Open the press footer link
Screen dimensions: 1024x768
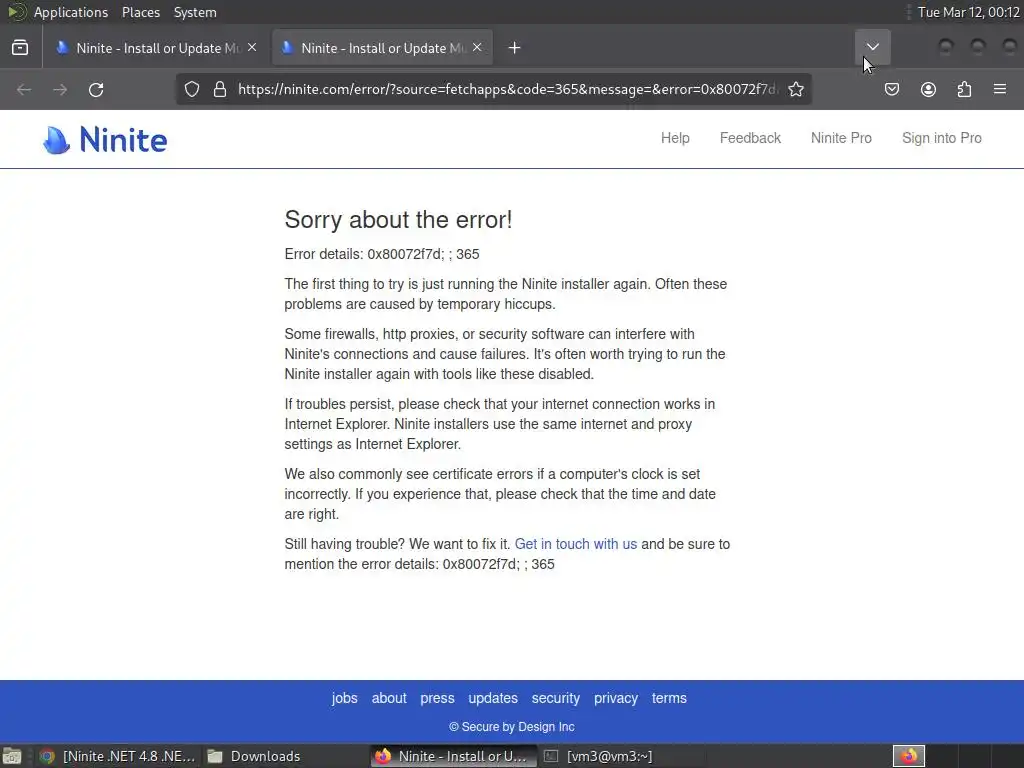click(x=437, y=698)
